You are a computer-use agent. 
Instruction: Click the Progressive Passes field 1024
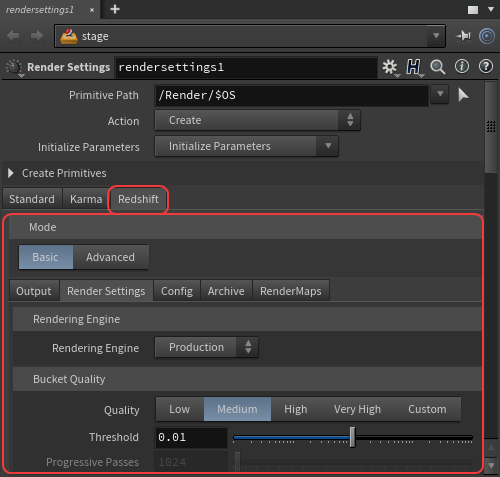[191, 462]
